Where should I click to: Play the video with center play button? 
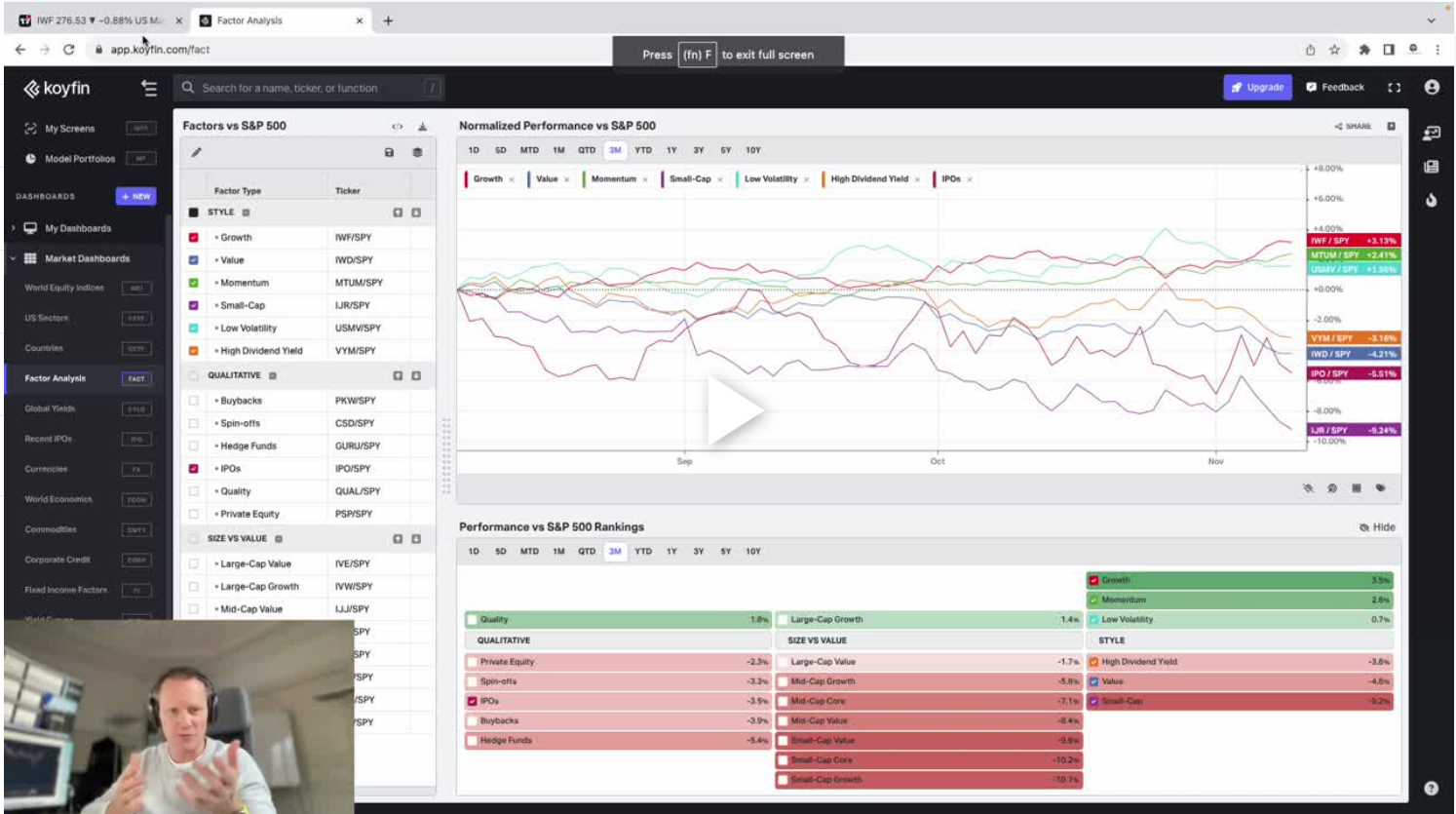pyautogui.click(x=734, y=412)
